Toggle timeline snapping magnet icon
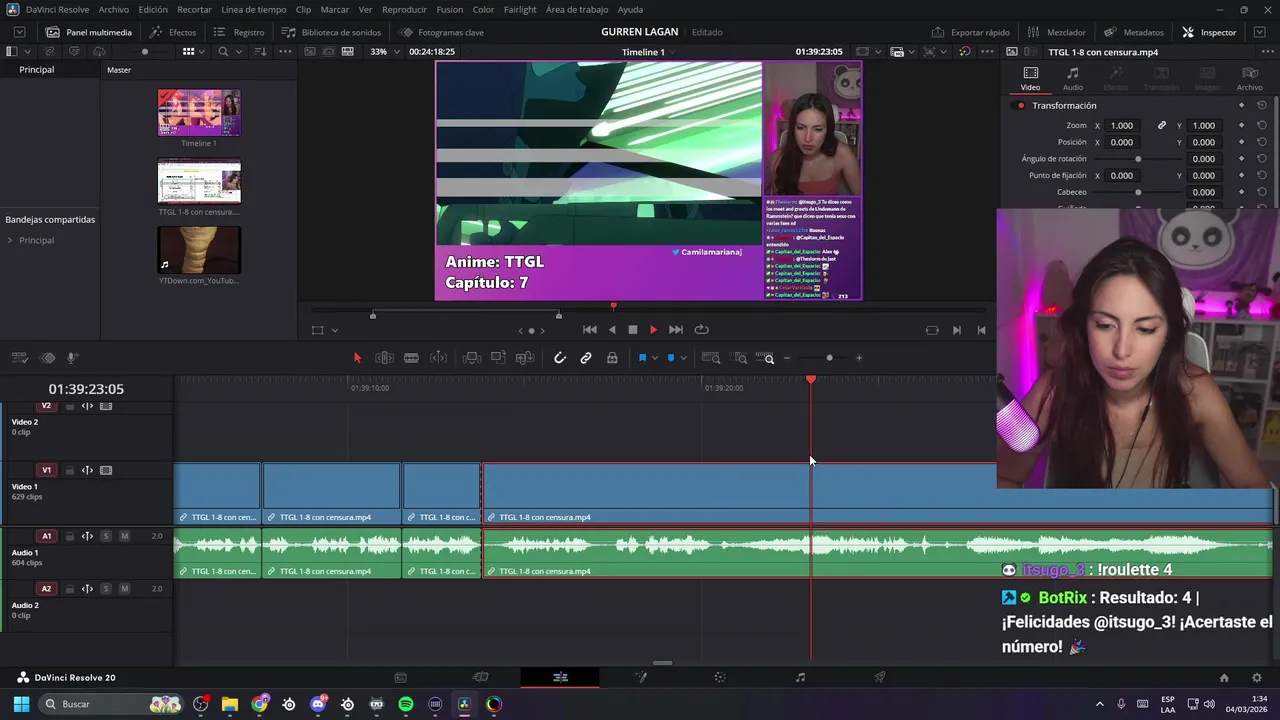Viewport: 1280px width, 720px height. tap(560, 358)
